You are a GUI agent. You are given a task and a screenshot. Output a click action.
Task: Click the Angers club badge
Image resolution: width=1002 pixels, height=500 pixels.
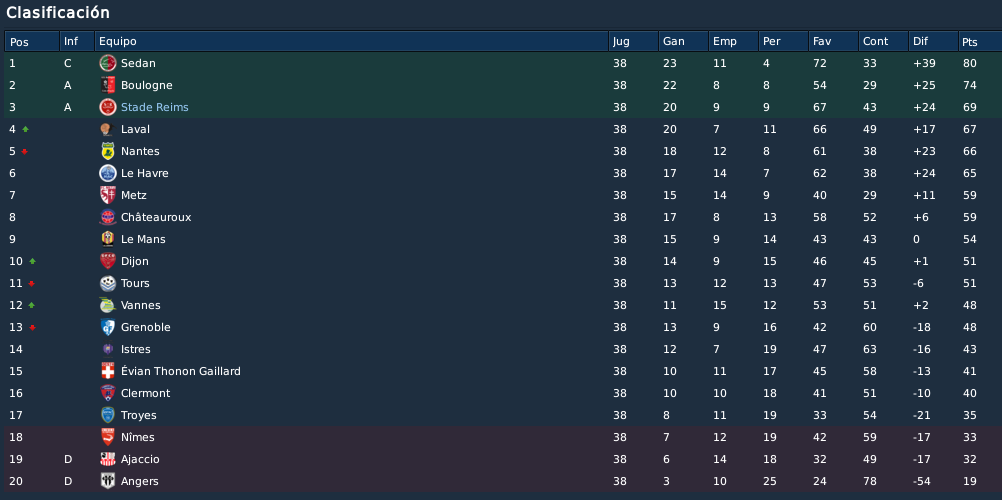[x=107, y=481]
